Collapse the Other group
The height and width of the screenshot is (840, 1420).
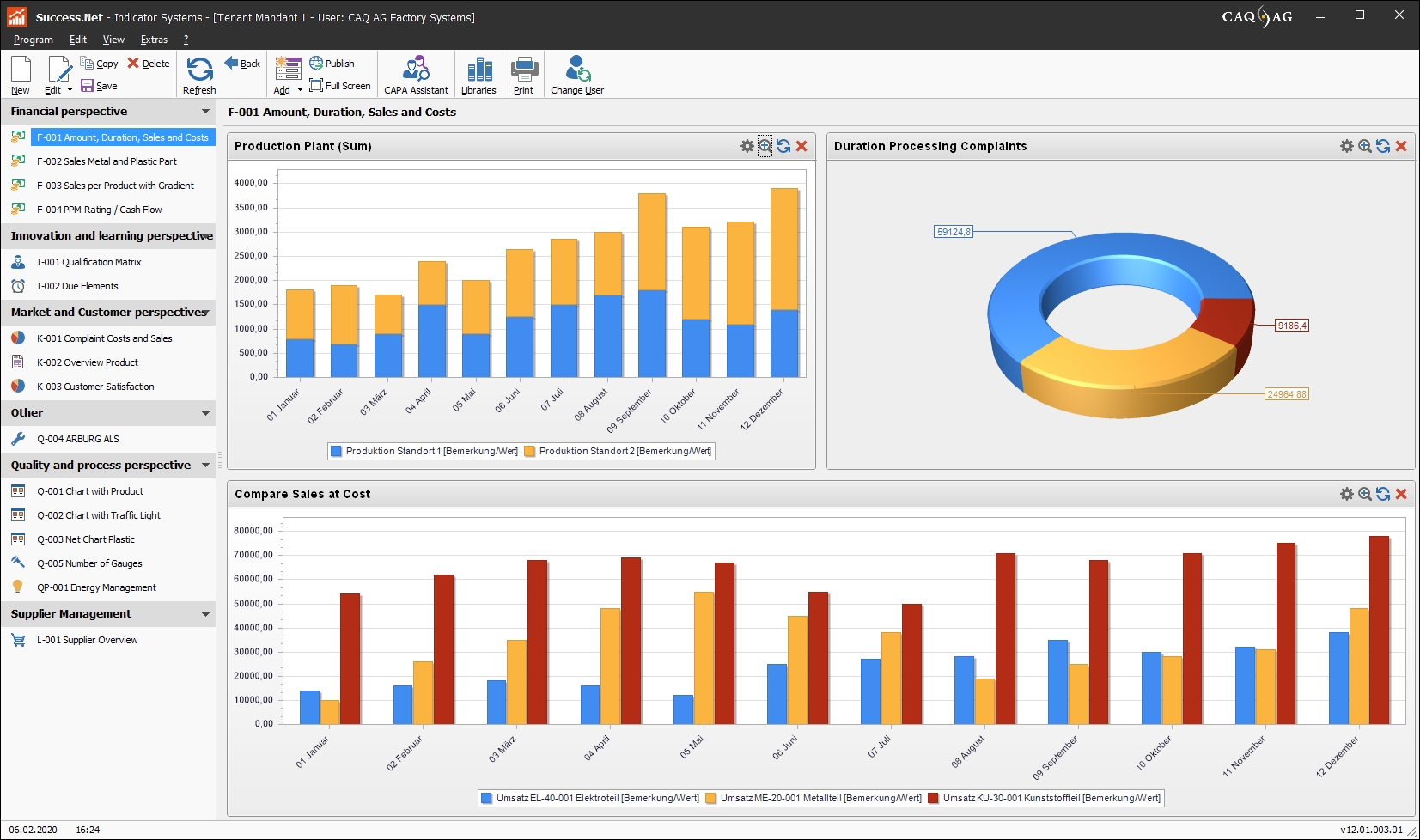click(x=205, y=413)
